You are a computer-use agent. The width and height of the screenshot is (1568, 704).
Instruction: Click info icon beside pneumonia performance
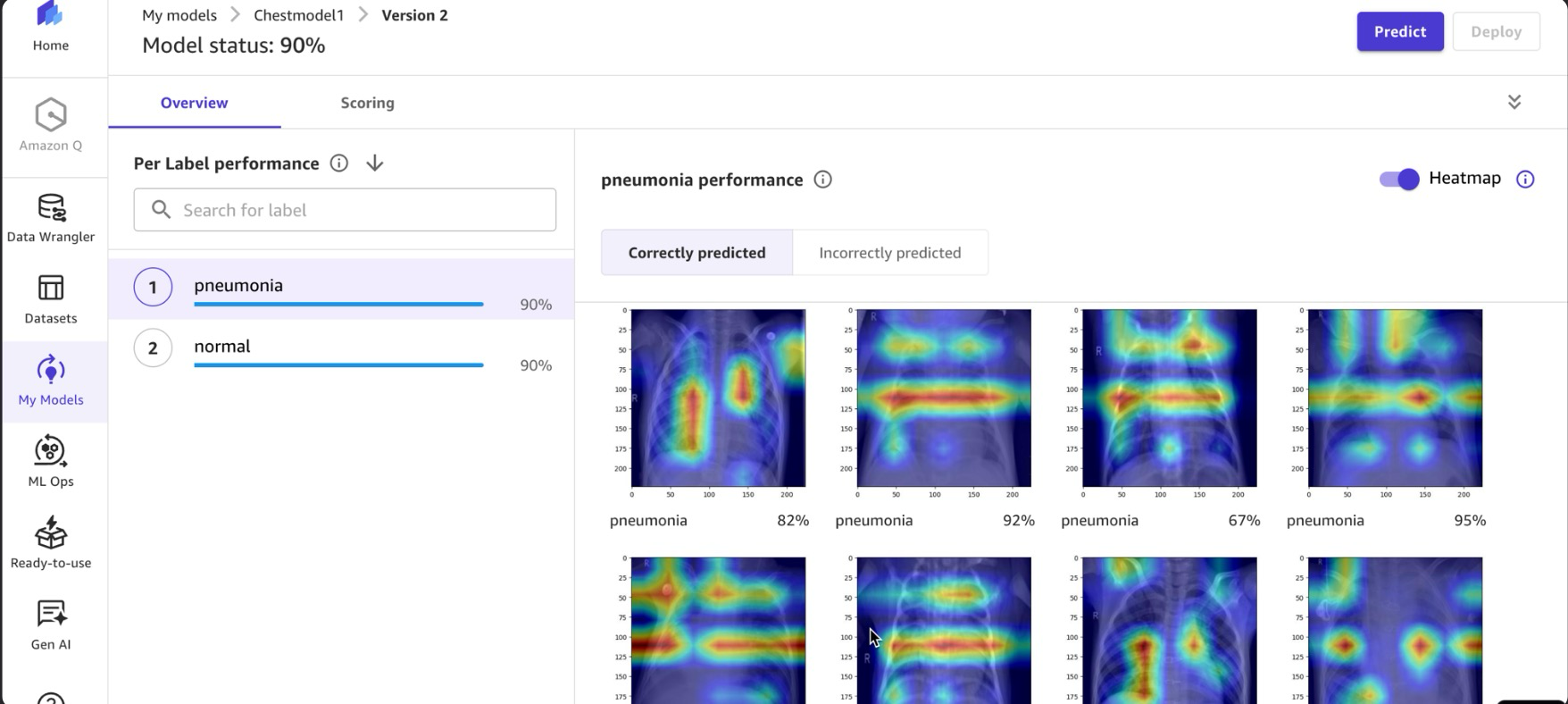point(822,180)
